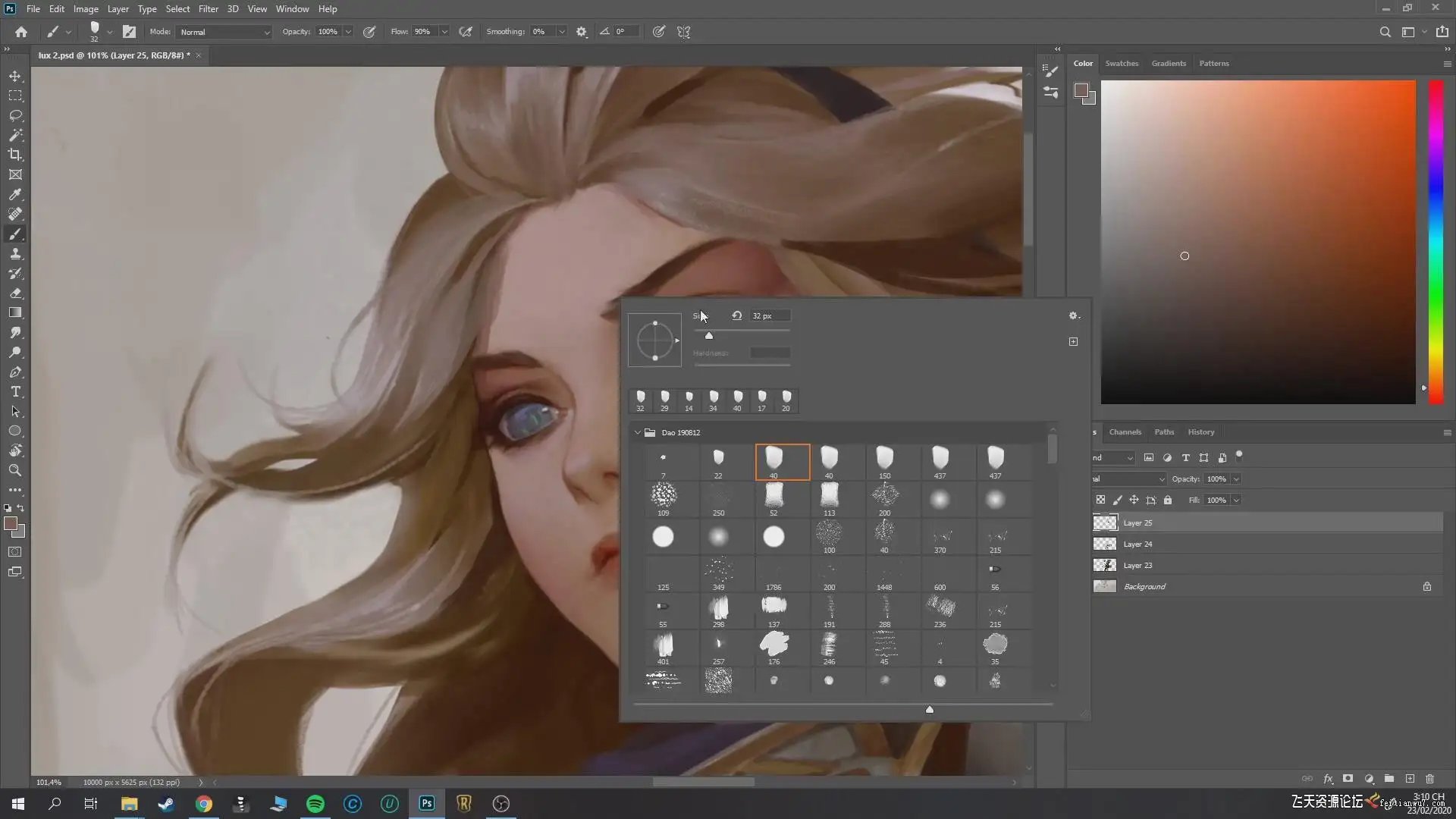Open brush preset panel gear menu
Screen dimensions: 1456x819
pos(1073,315)
